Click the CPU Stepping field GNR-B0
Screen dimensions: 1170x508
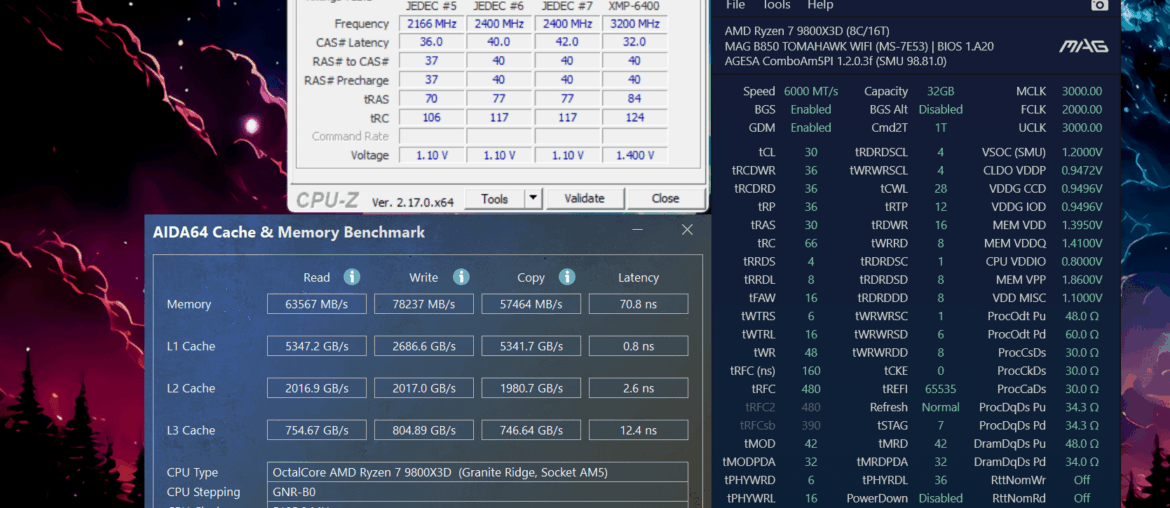478,492
